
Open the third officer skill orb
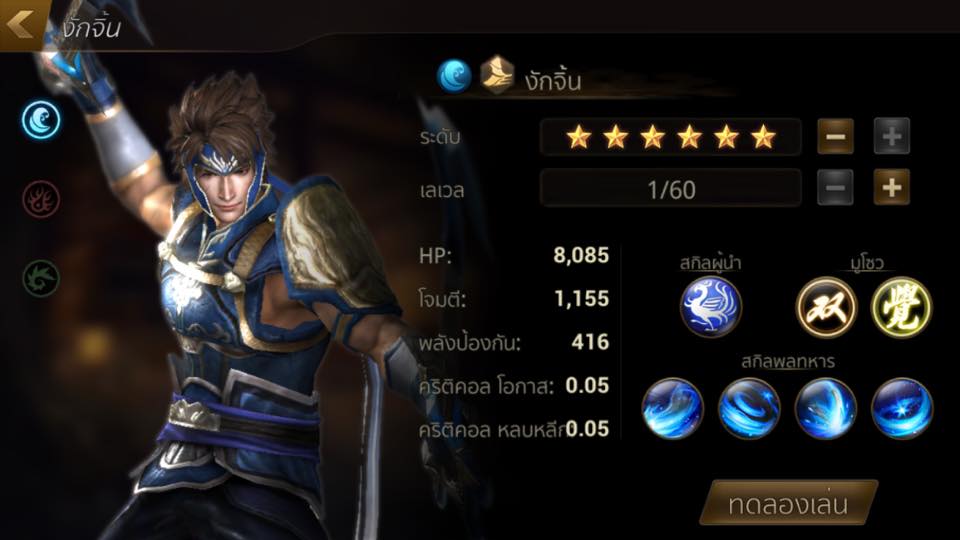pyautogui.click(x=825, y=408)
